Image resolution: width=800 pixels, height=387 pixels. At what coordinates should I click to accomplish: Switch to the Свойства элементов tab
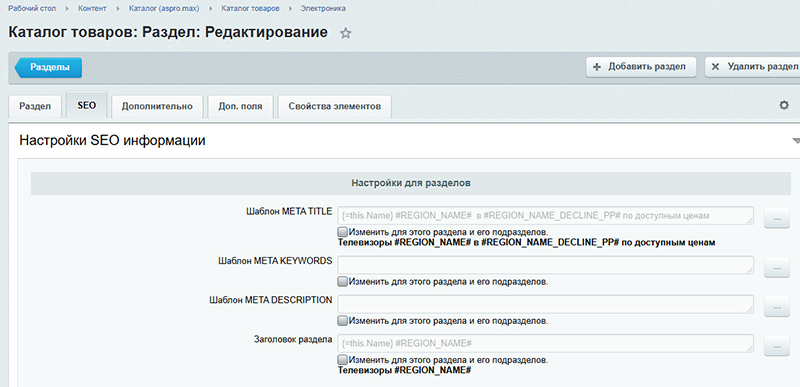point(335,107)
